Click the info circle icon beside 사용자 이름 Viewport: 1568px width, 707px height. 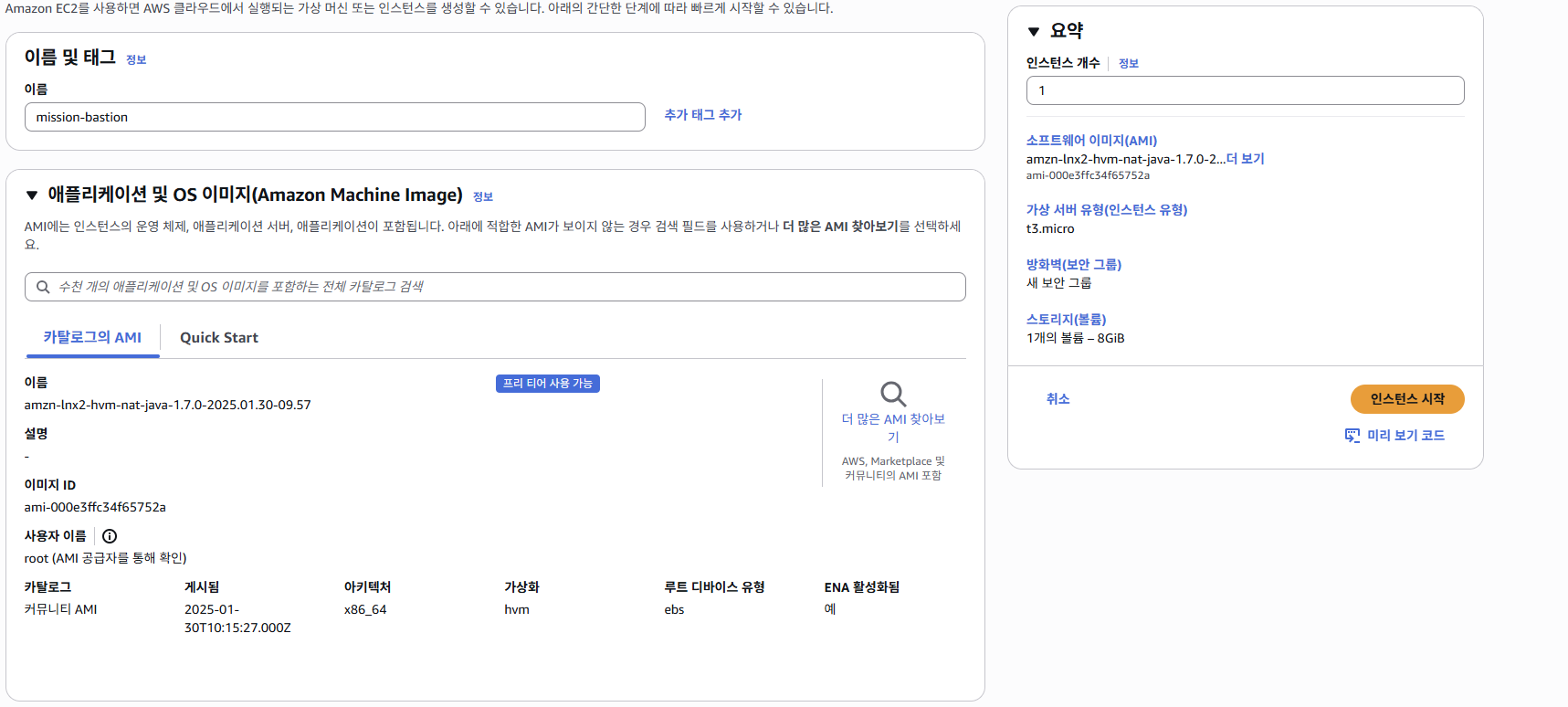pyautogui.click(x=110, y=536)
